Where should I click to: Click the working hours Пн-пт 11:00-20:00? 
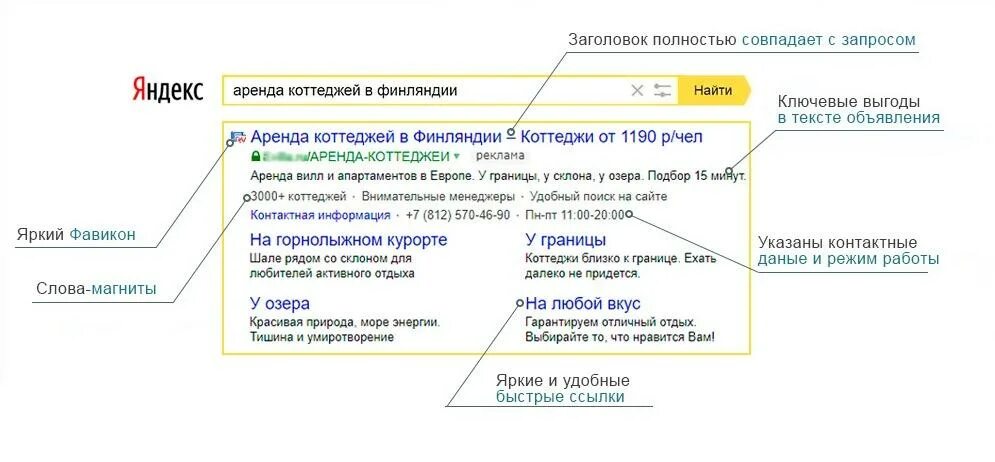coord(575,215)
